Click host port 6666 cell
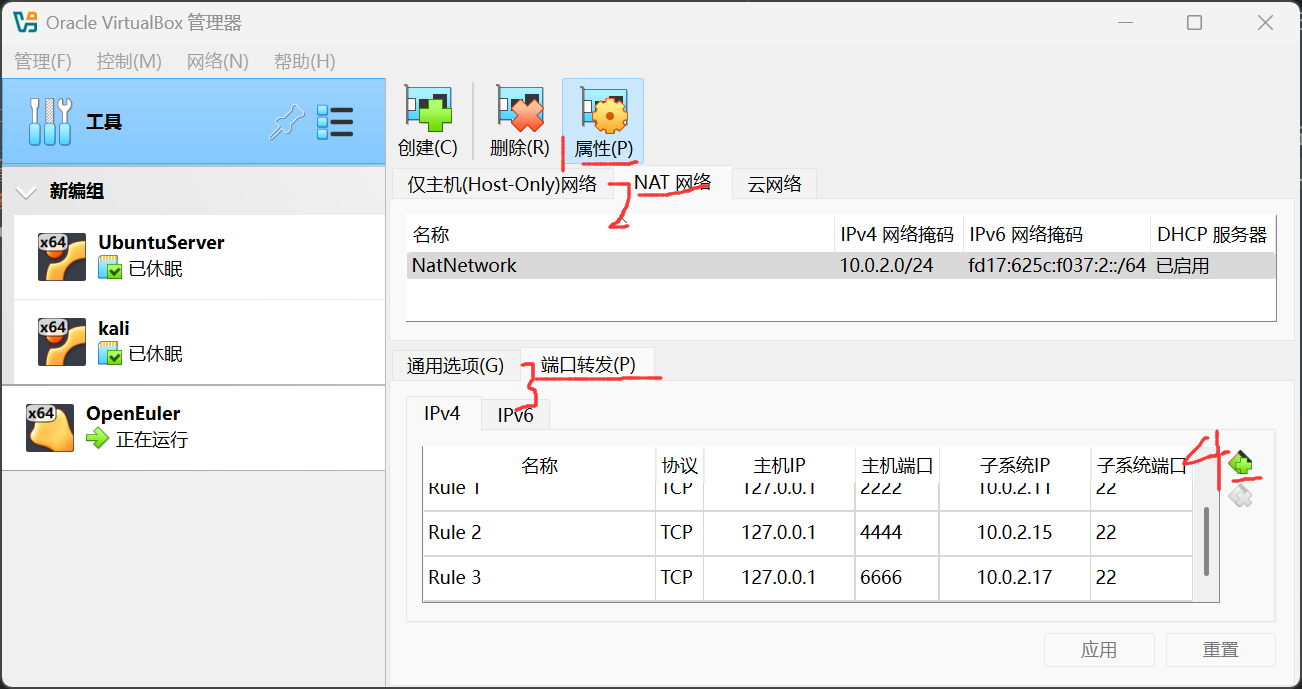Screen dimensions: 1302x689 pos(897,578)
